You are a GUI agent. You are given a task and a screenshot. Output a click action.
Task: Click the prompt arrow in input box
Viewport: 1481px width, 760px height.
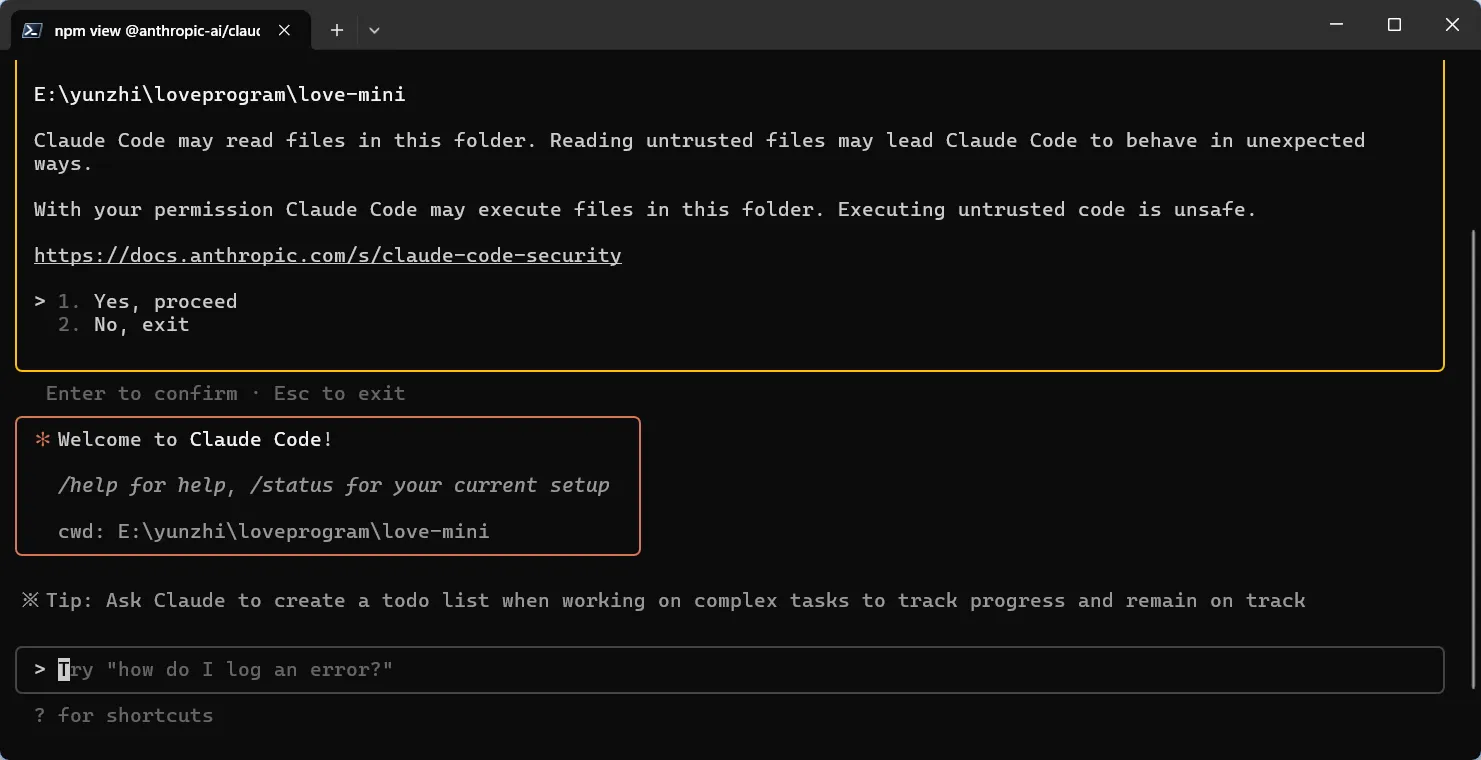40,669
